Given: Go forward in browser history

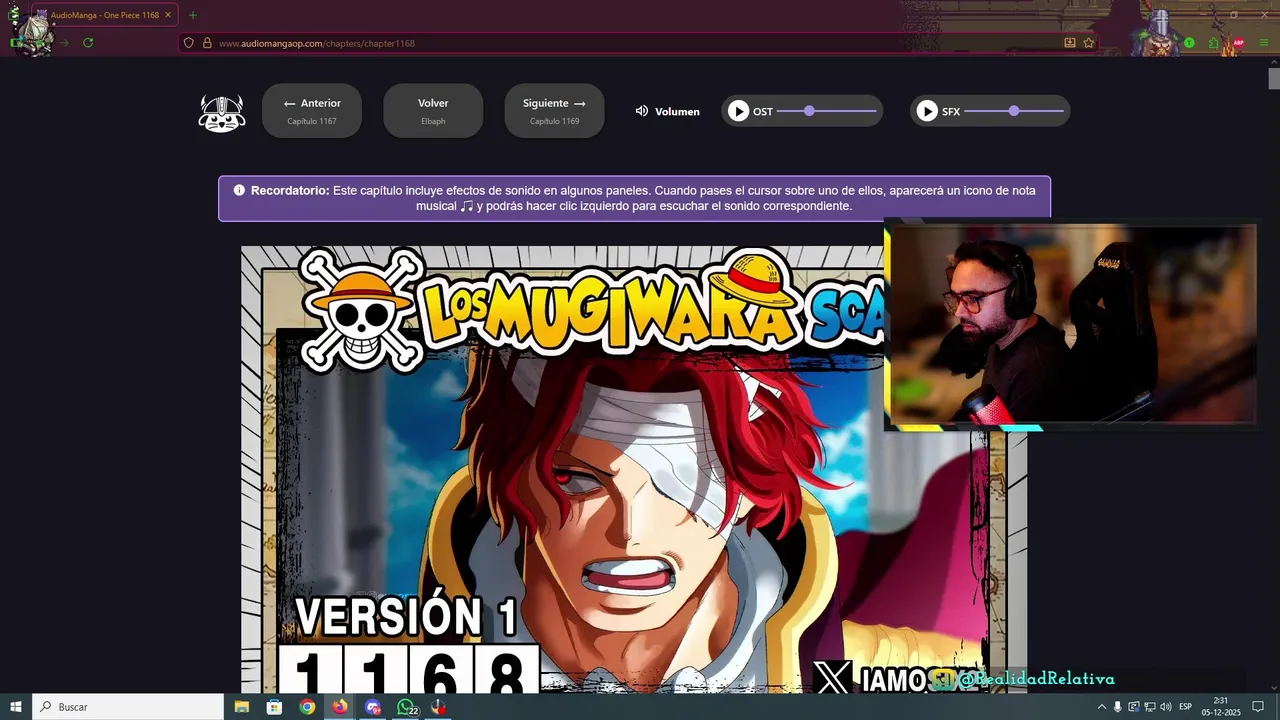Looking at the screenshot, I should tap(64, 43).
